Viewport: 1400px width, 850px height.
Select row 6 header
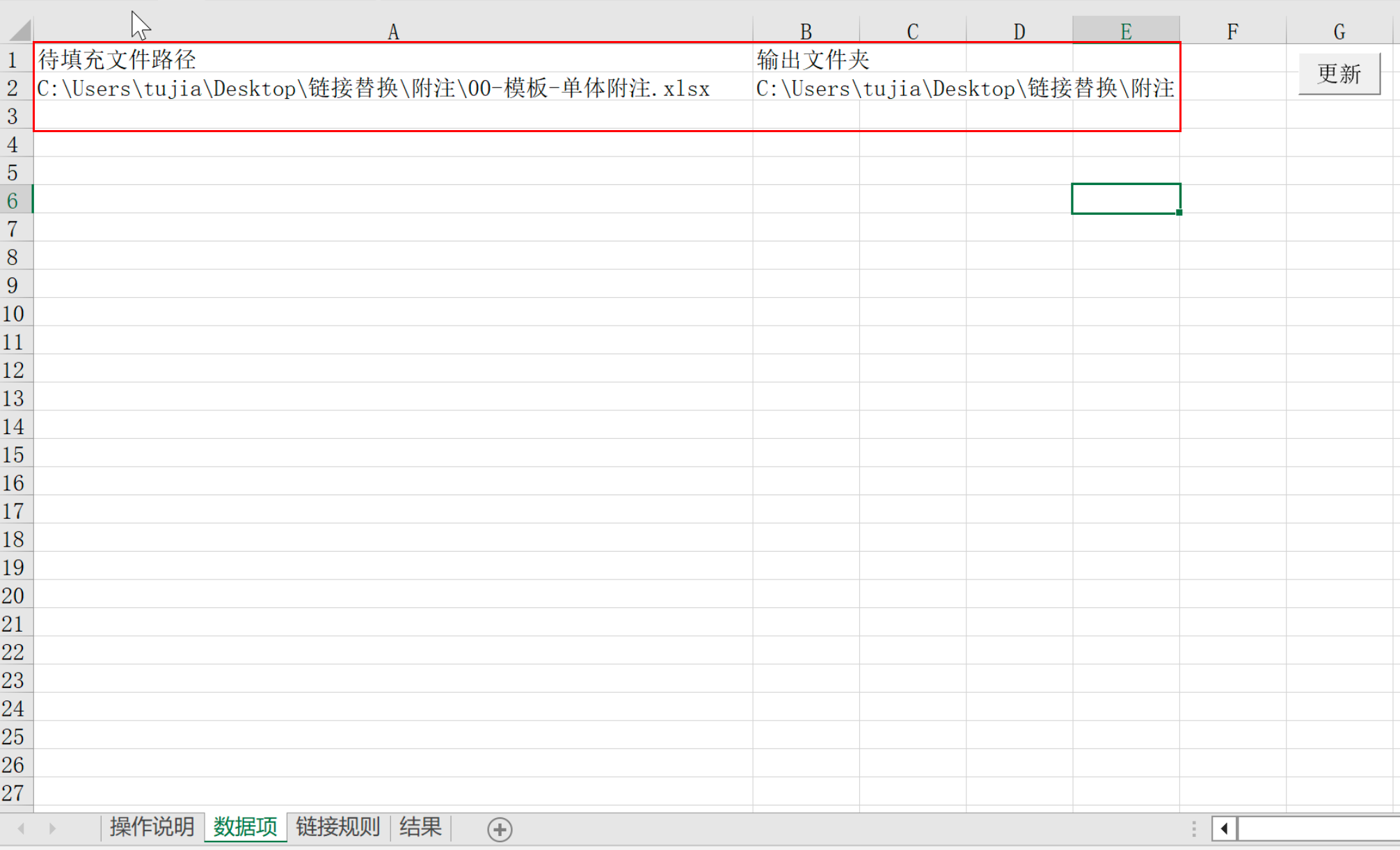pos(16,200)
